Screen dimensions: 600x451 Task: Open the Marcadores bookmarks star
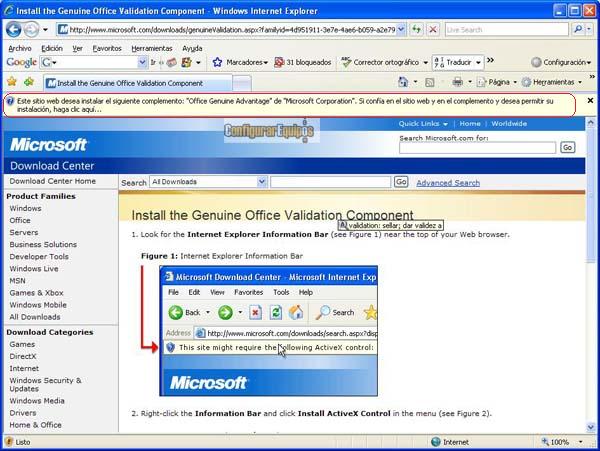[217, 62]
